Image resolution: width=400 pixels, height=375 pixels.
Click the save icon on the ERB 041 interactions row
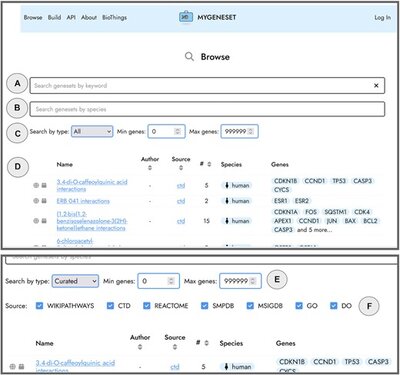(x=44, y=201)
